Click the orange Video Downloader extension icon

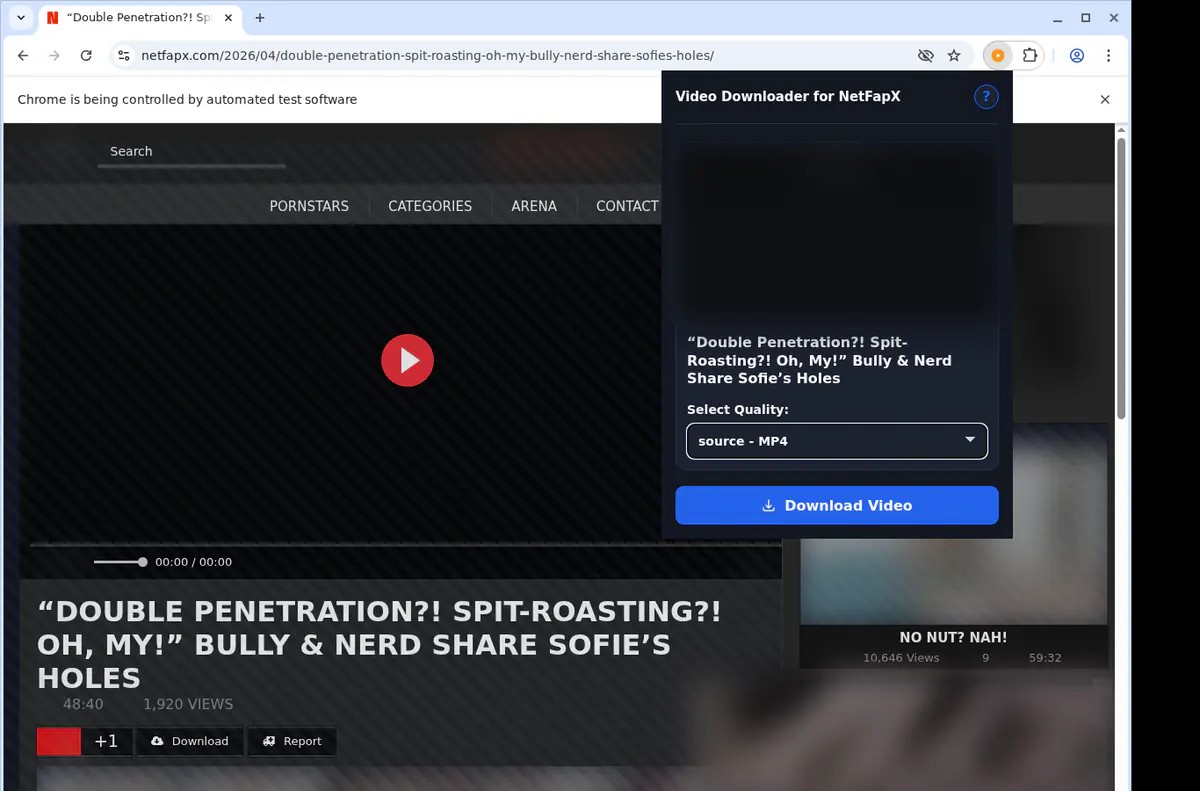pyautogui.click(x=997, y=56)
